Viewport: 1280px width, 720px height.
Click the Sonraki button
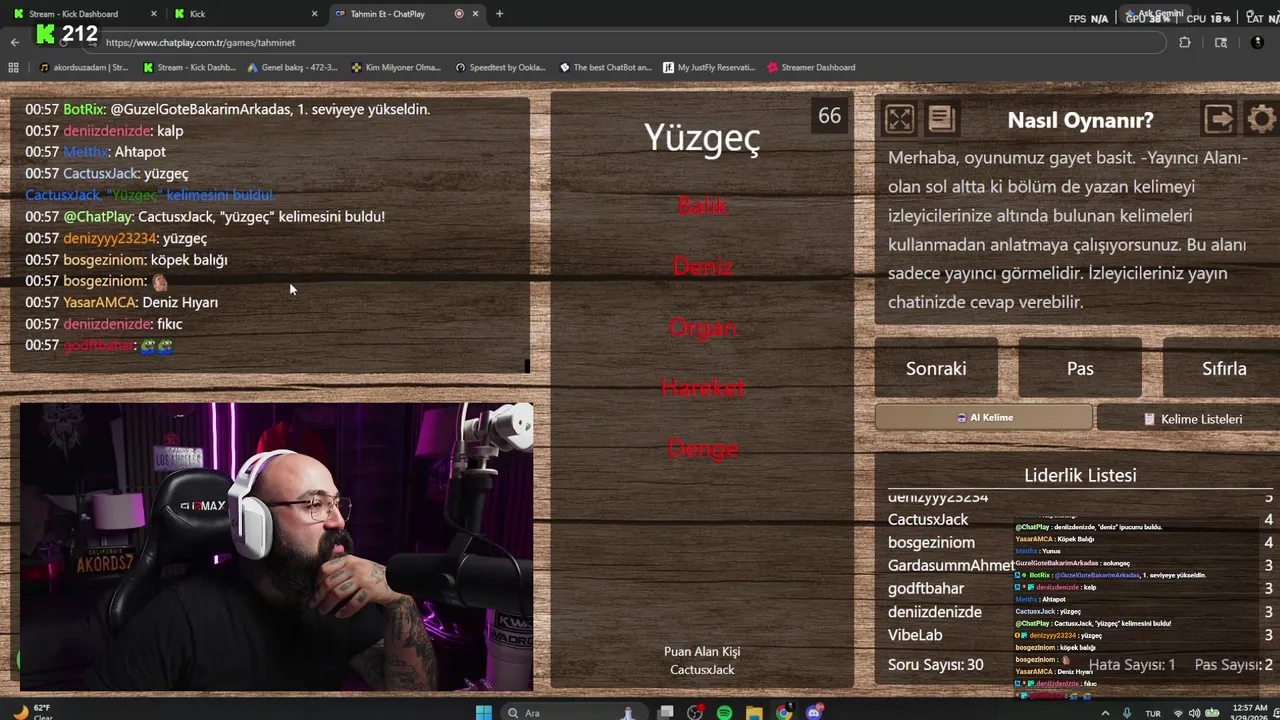(936, 368)
